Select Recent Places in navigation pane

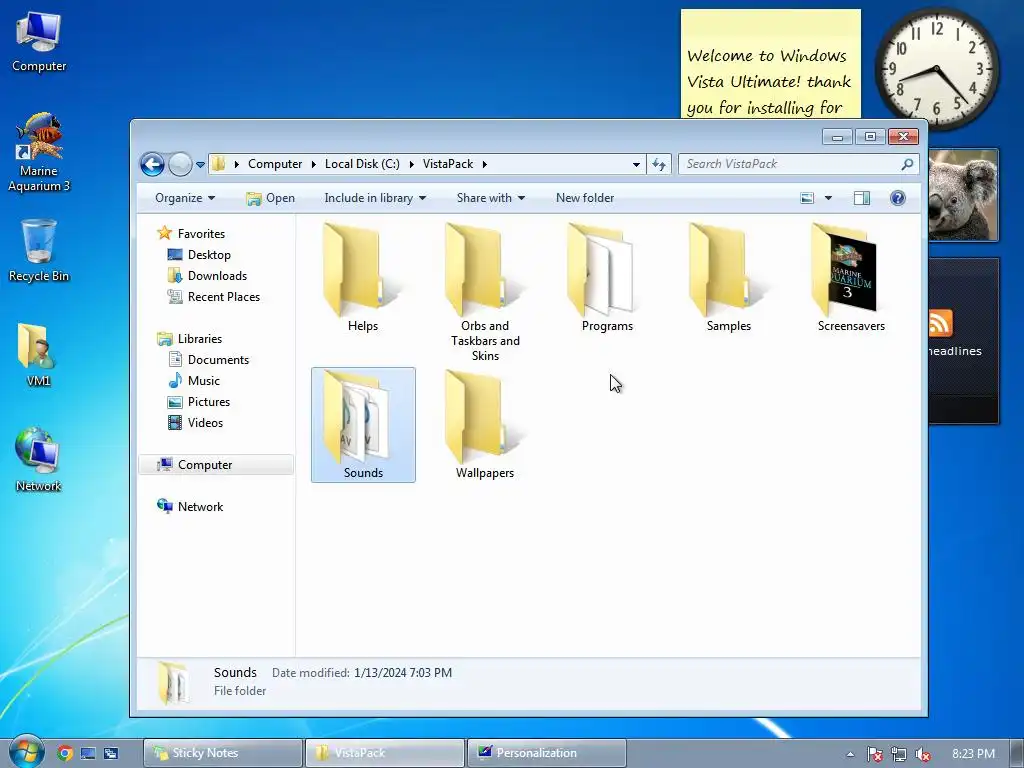click(x=214, y=296)
